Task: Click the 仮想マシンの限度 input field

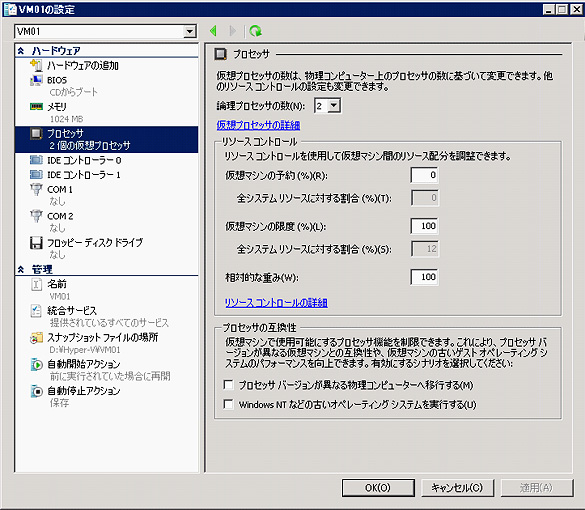Action: click(424, 226)
